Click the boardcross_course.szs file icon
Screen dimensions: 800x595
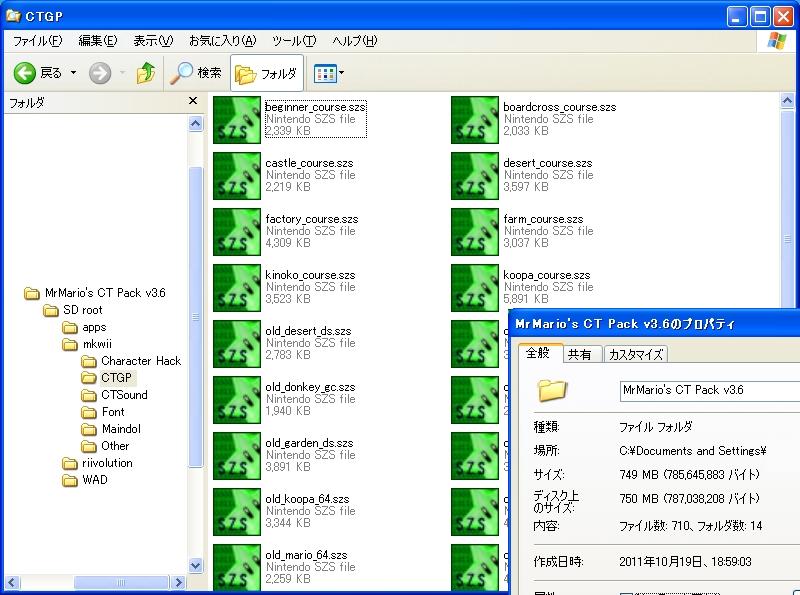coord(474,120)
